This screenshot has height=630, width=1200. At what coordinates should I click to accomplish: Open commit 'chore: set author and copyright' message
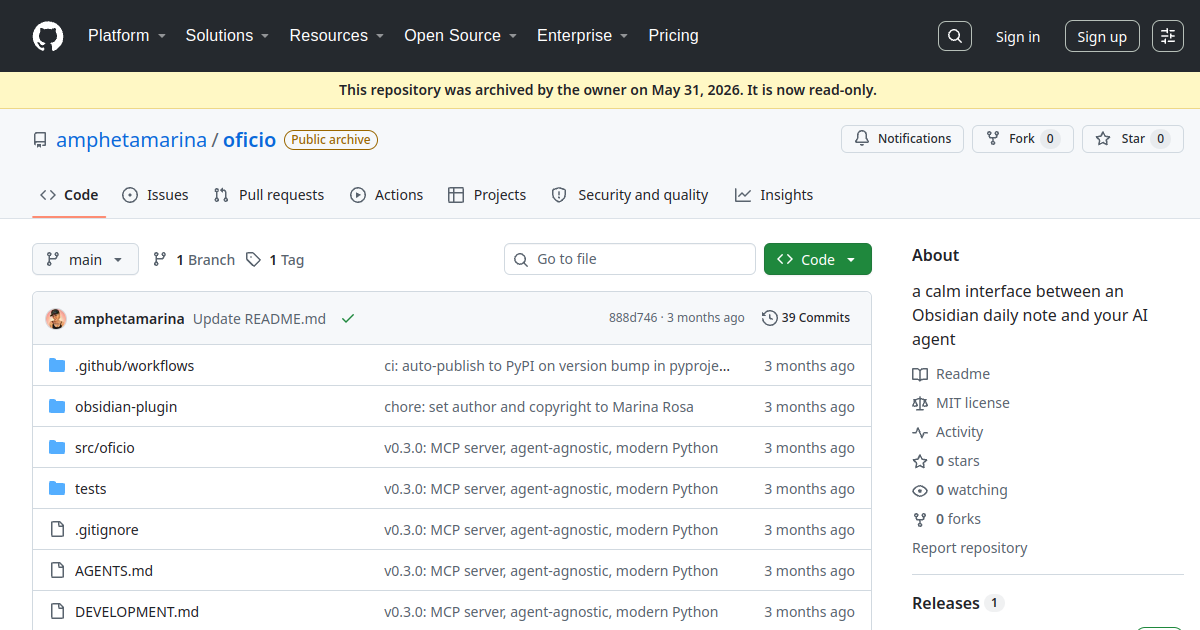coord(539,407)
